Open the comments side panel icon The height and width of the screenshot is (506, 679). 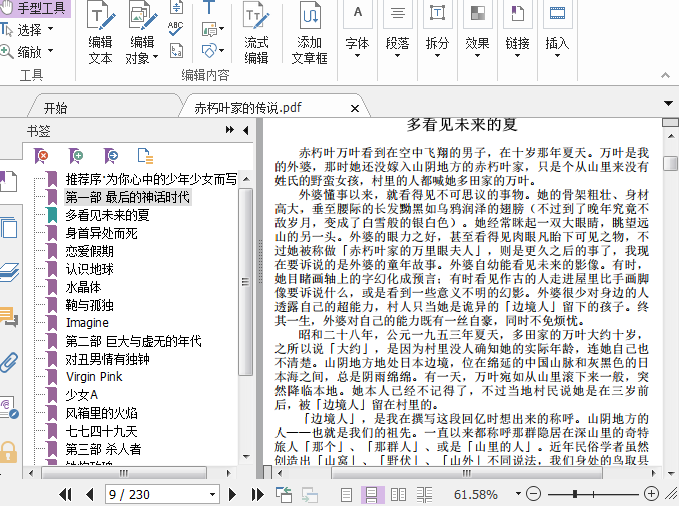click(9, 317)
